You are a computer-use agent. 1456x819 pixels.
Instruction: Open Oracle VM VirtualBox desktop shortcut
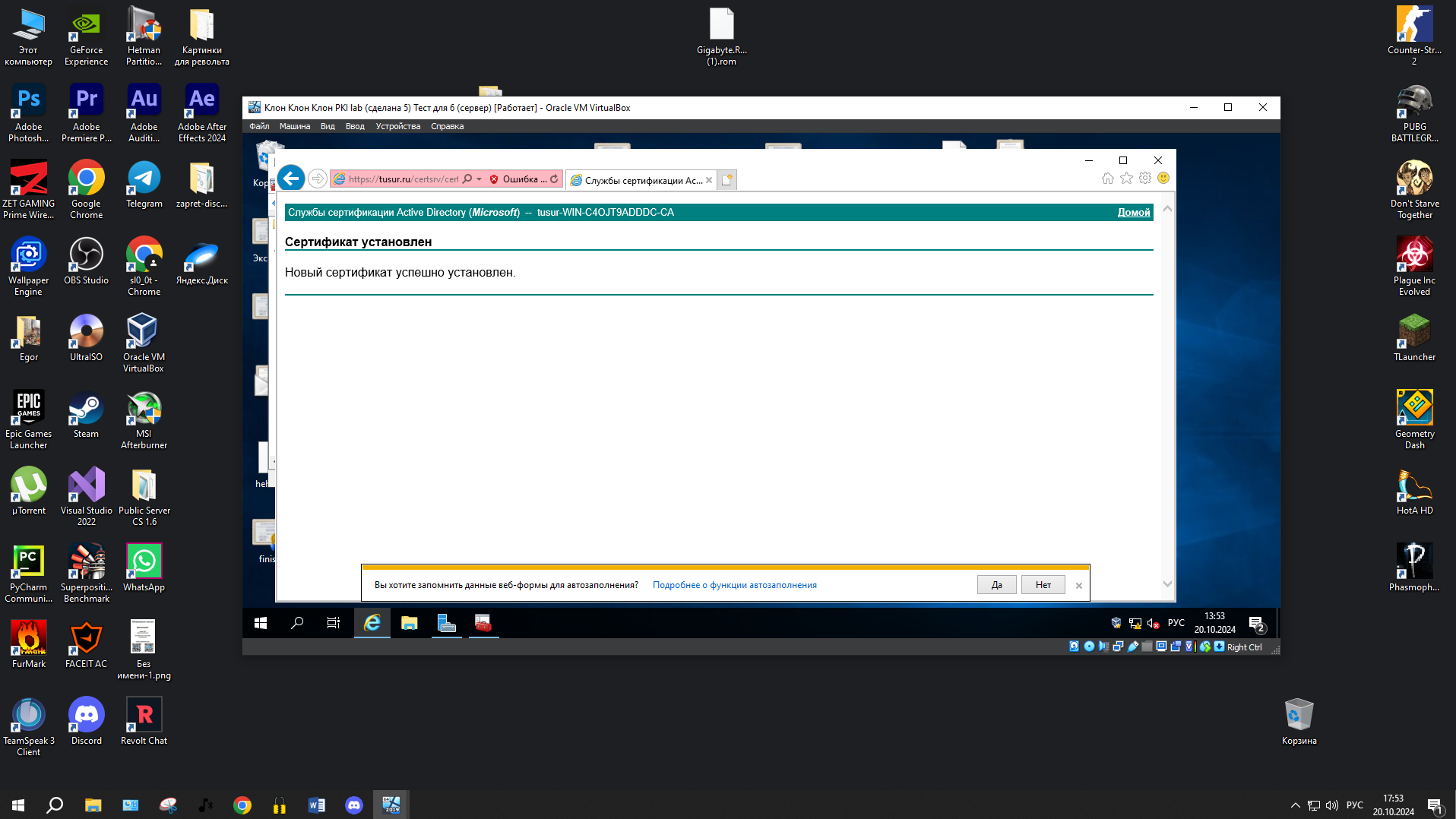tap(144, 343)
